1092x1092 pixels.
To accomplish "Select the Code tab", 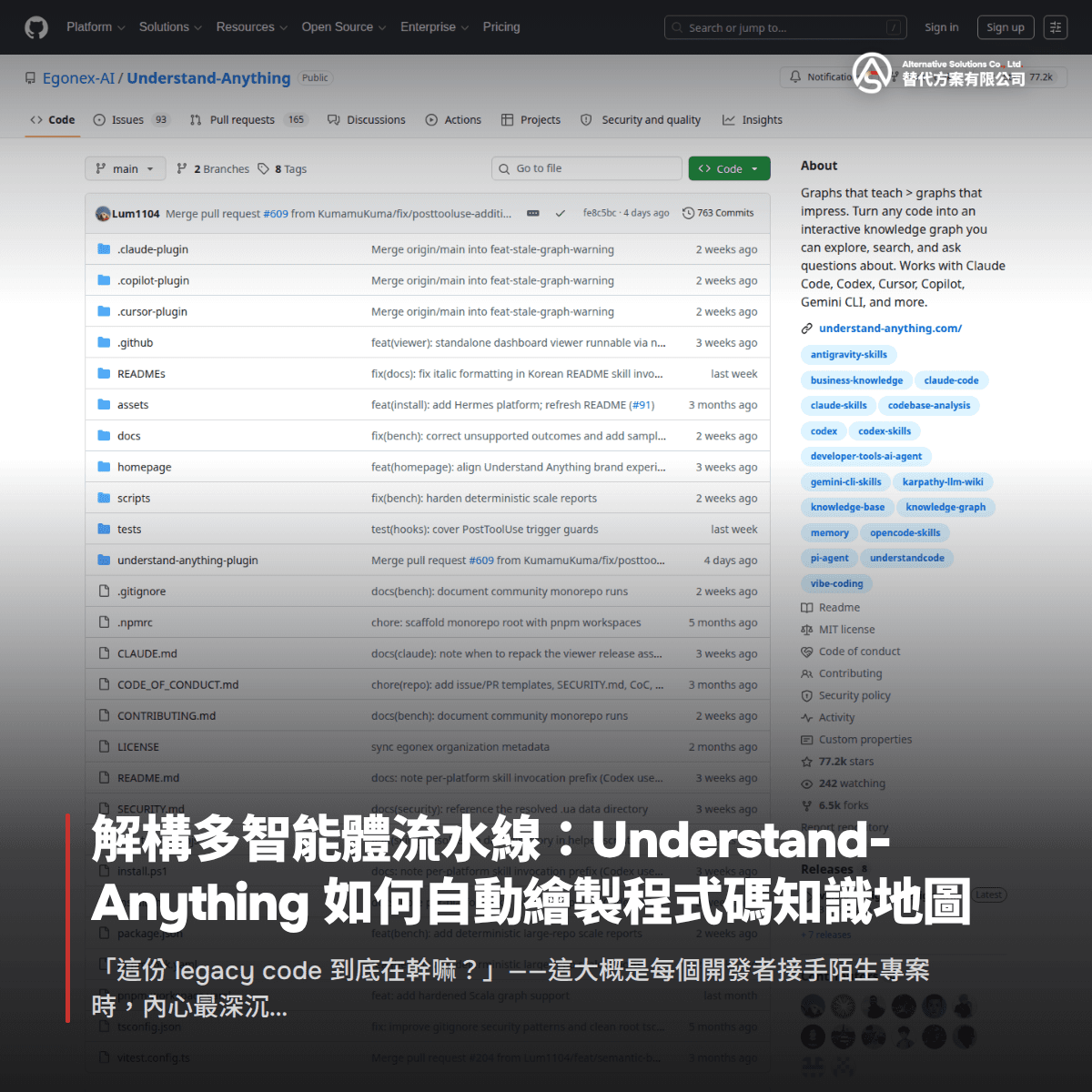I will click(x=53, y=120).
